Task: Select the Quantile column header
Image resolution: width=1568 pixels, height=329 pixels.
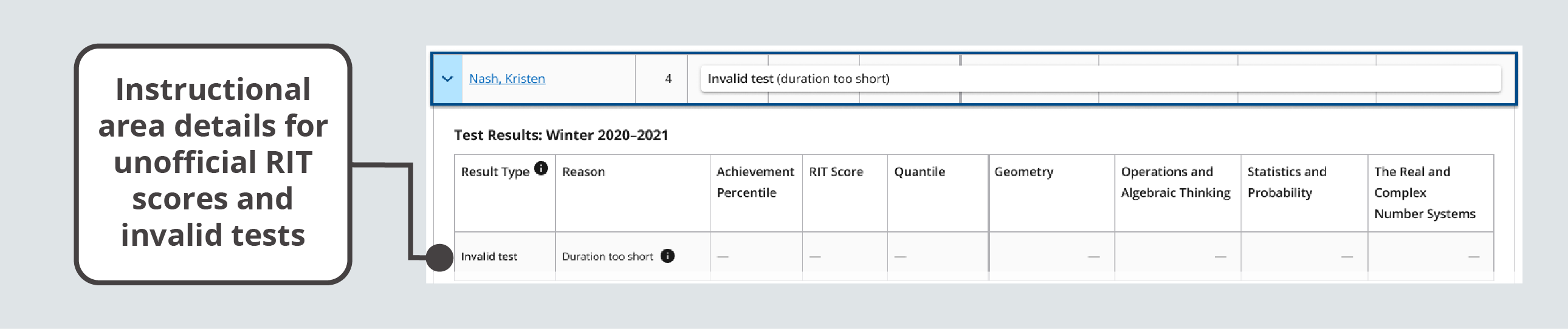Action: pyautogui.click(x=919, y=172)
